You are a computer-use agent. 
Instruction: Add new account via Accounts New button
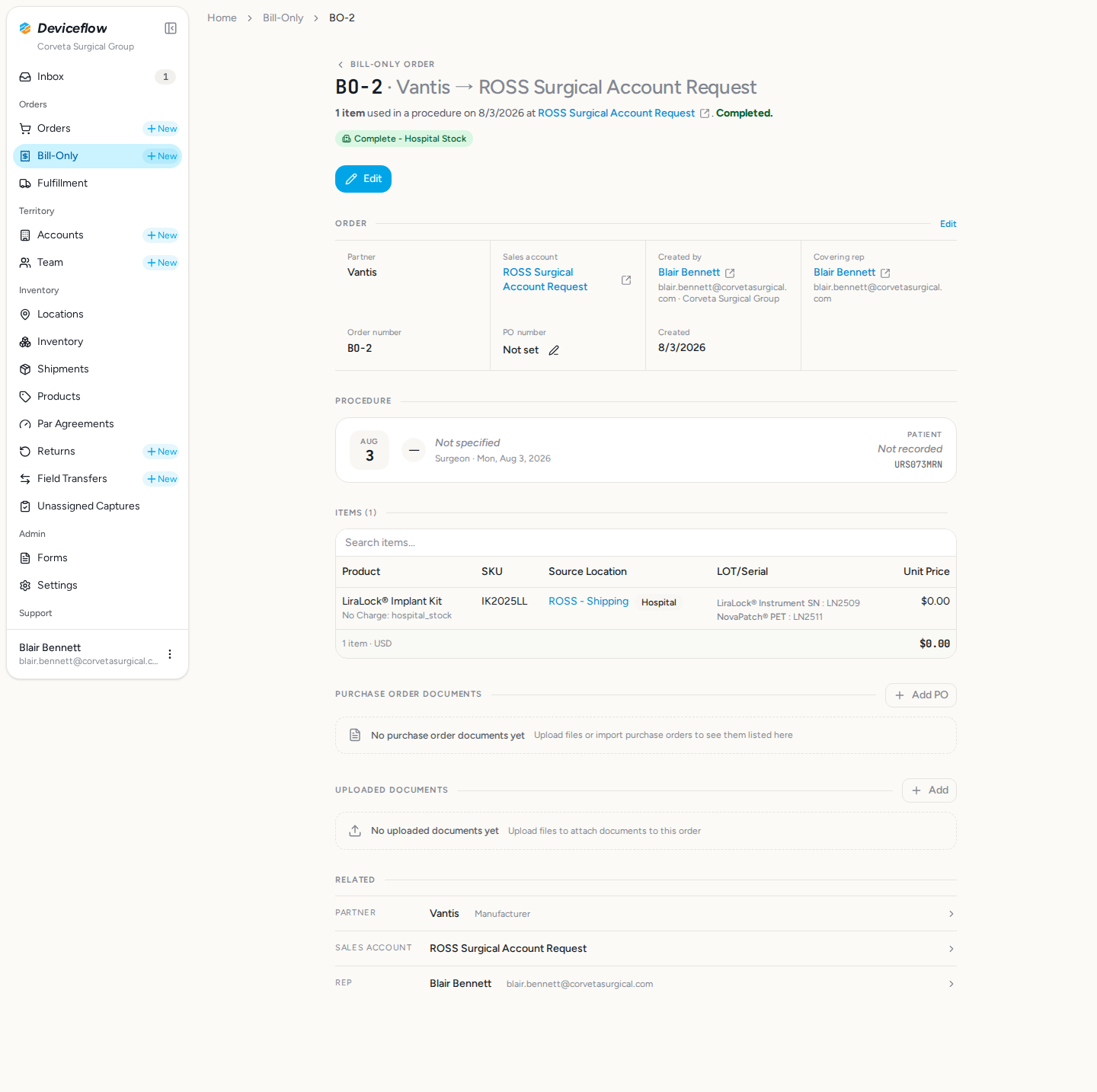162,235
